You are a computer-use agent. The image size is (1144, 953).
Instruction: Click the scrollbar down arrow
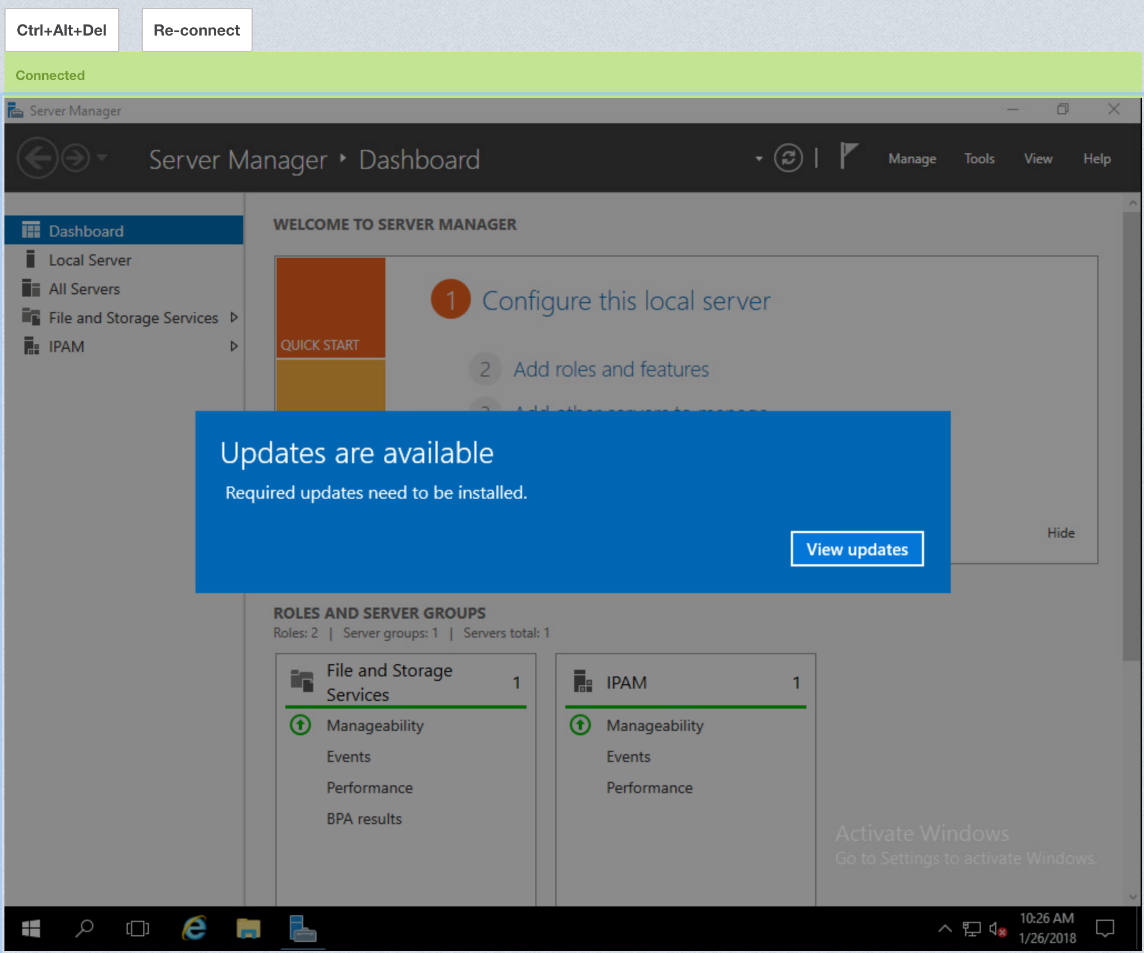(1132, 897)
